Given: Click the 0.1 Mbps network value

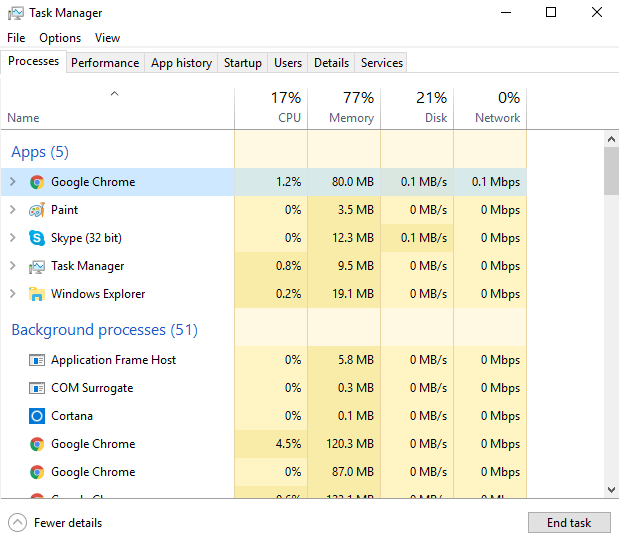Looking at the screenshot, I should (496, 182).
